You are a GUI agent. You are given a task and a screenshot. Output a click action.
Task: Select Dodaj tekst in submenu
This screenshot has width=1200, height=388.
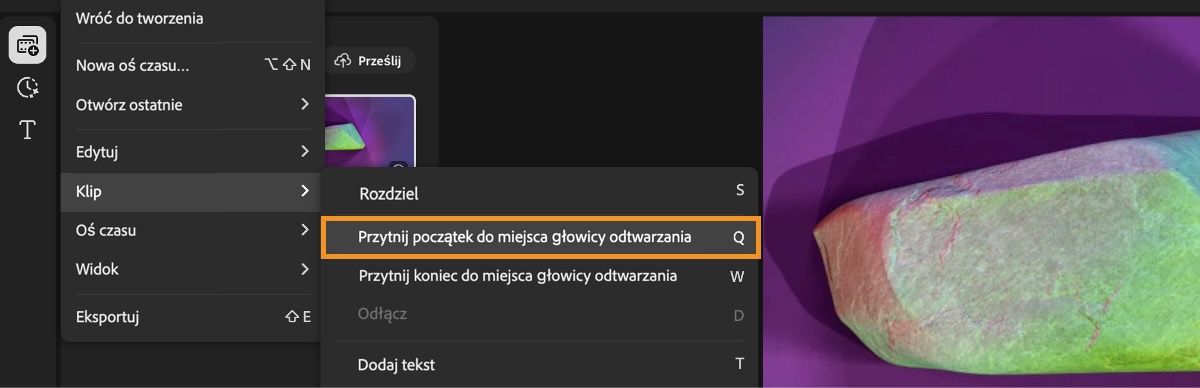pyautogui.click(x=540, y=364)
